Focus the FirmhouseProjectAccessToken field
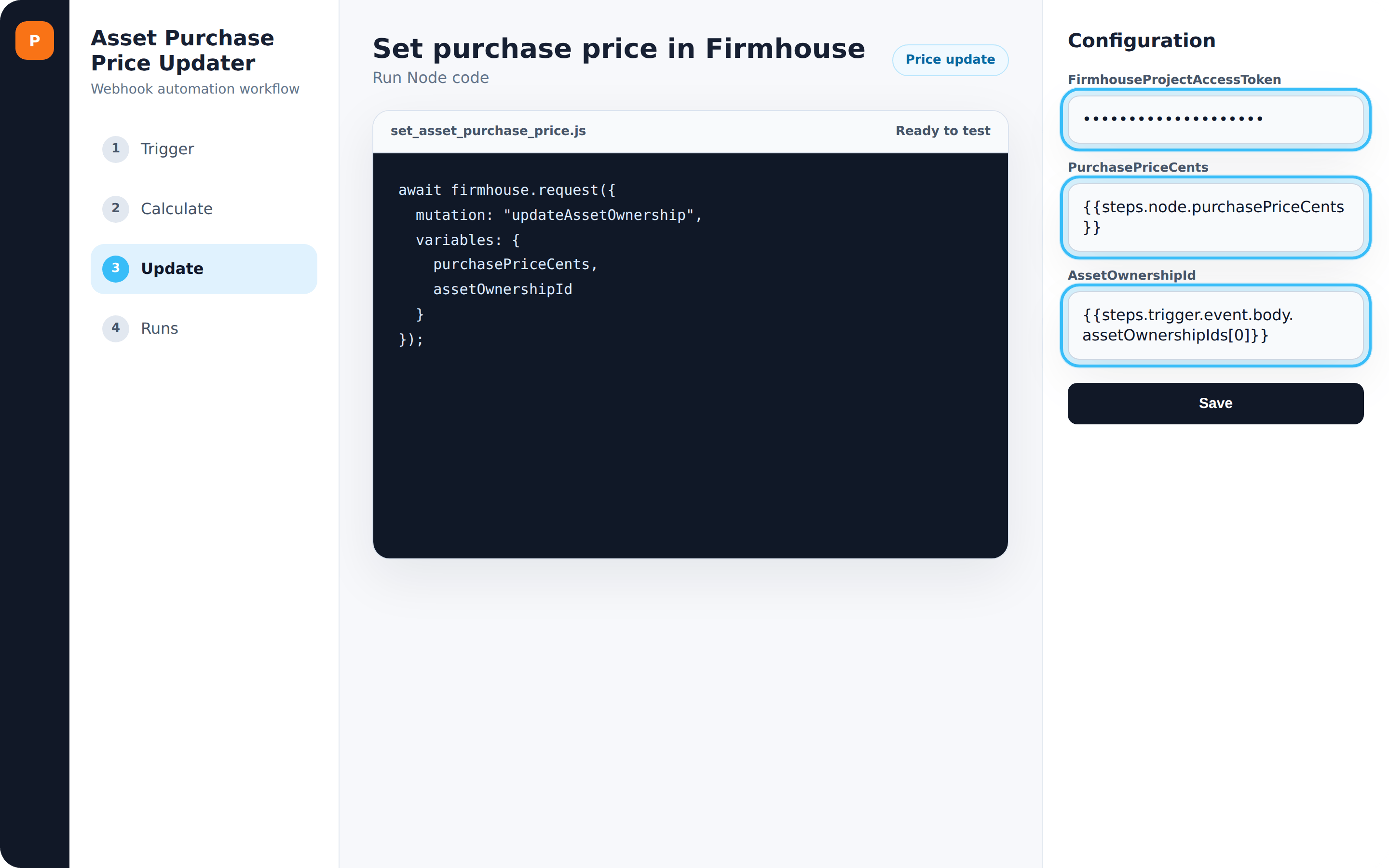The height and width of the screenshot is (868, 1389). pyautogui.click(x=1215, y=120)
